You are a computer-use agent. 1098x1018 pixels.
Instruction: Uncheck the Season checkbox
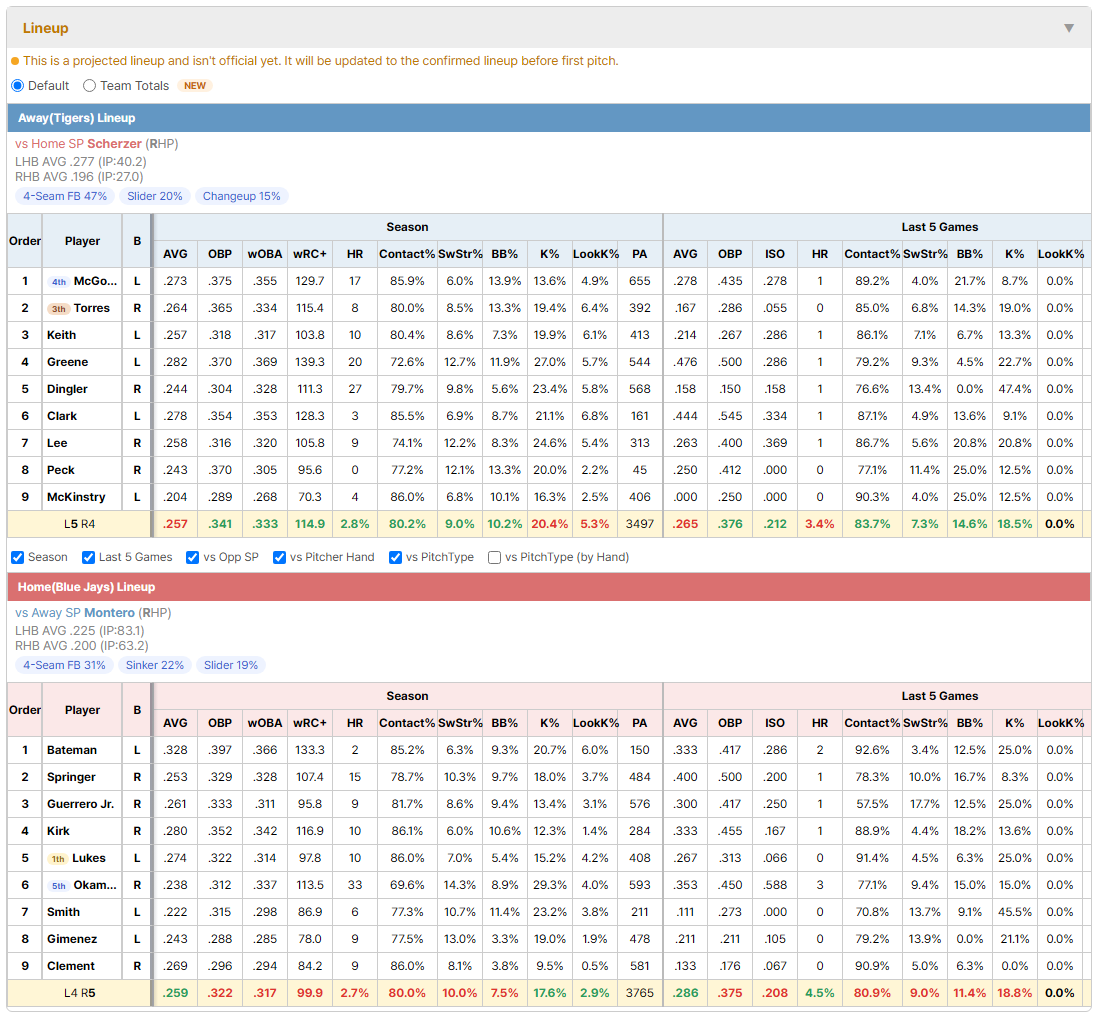(18, 557)
